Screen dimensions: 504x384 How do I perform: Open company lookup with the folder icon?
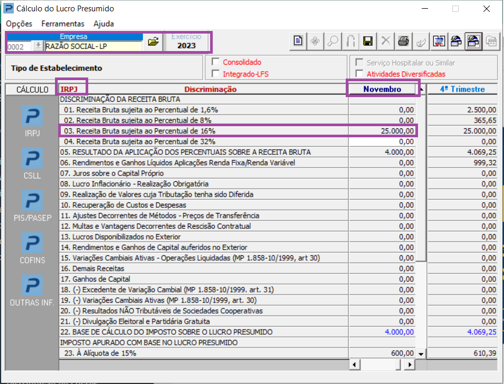[153, 42]
